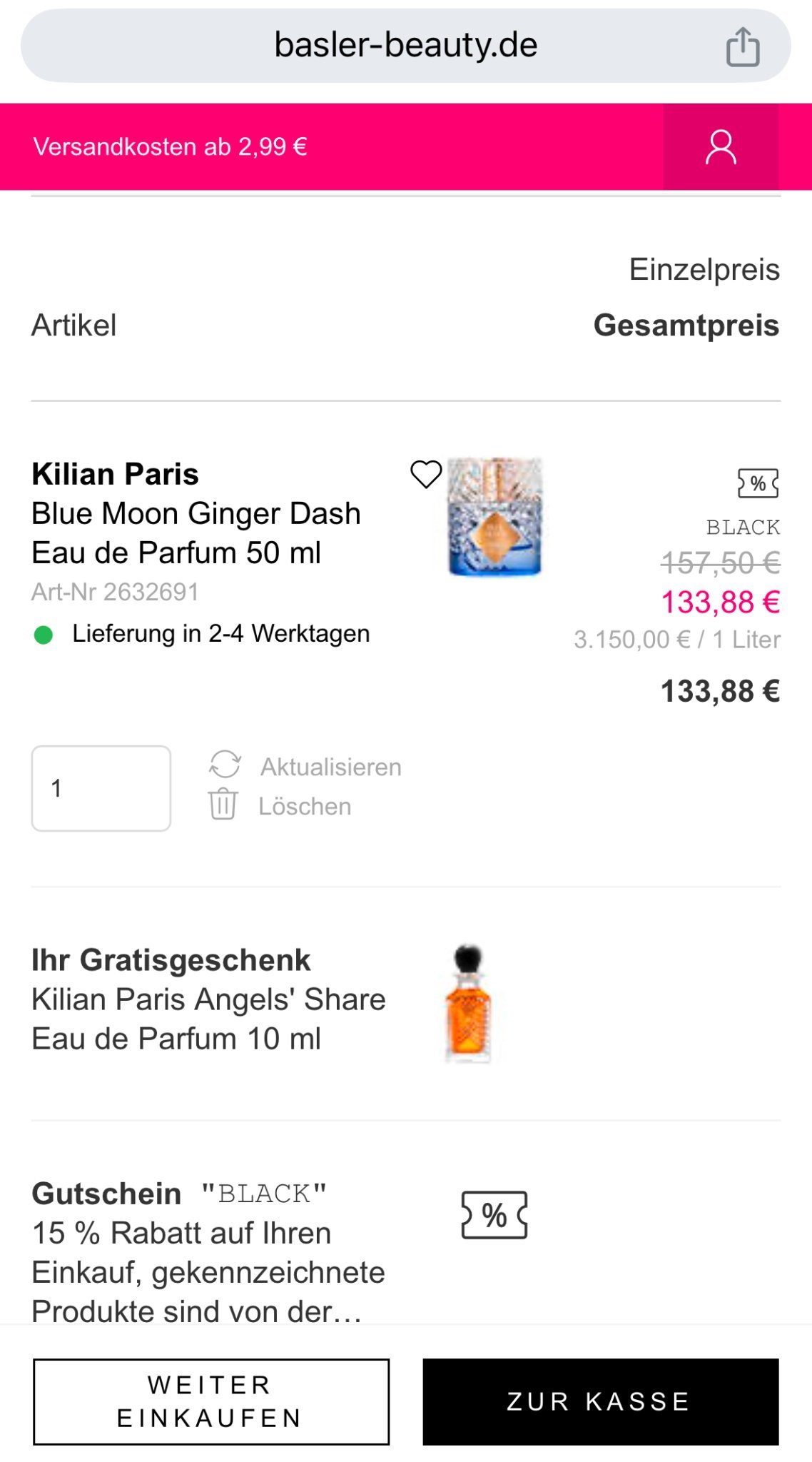Tap the share icon in address bar
The height and width of the screenshot is (1462, 812).
[x=742, y=46]
